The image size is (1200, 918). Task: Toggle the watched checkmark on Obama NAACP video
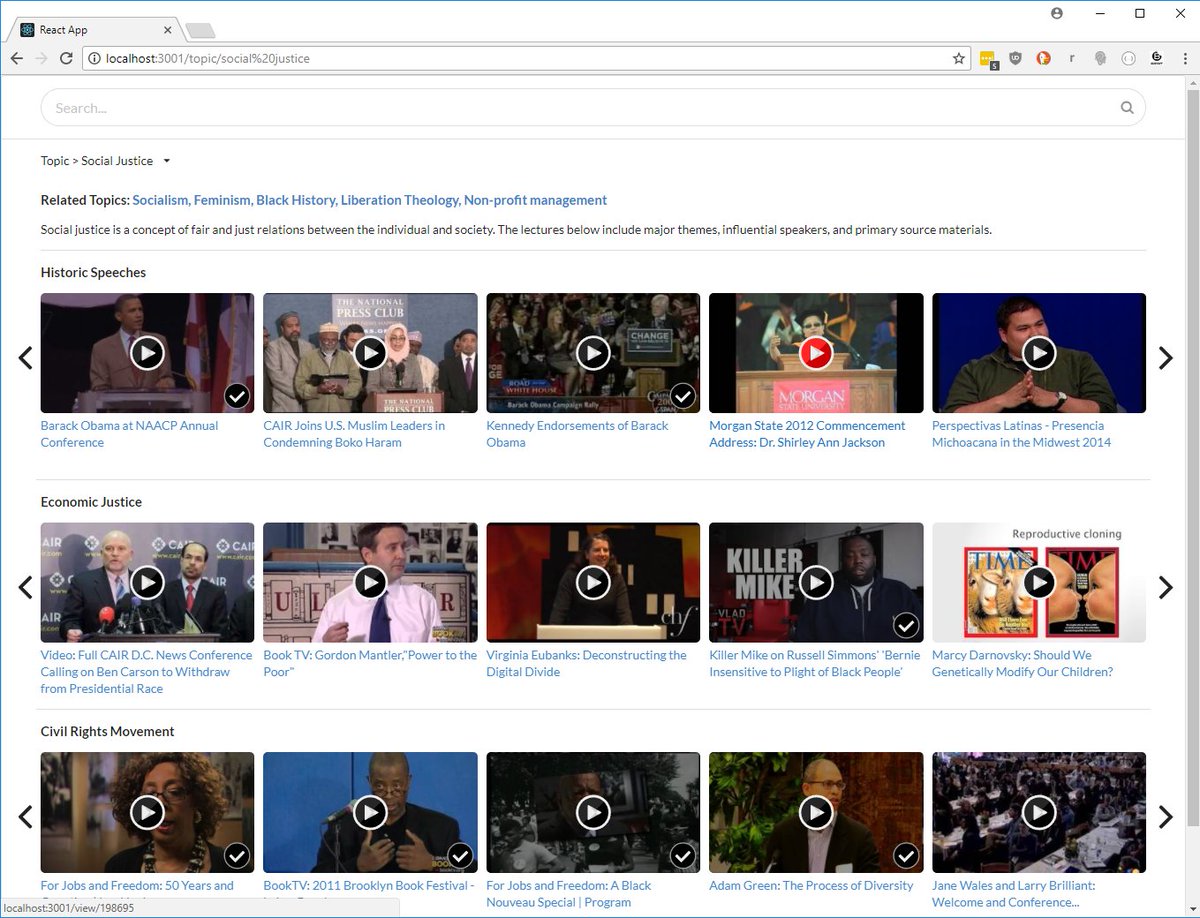tap(237, 396)
